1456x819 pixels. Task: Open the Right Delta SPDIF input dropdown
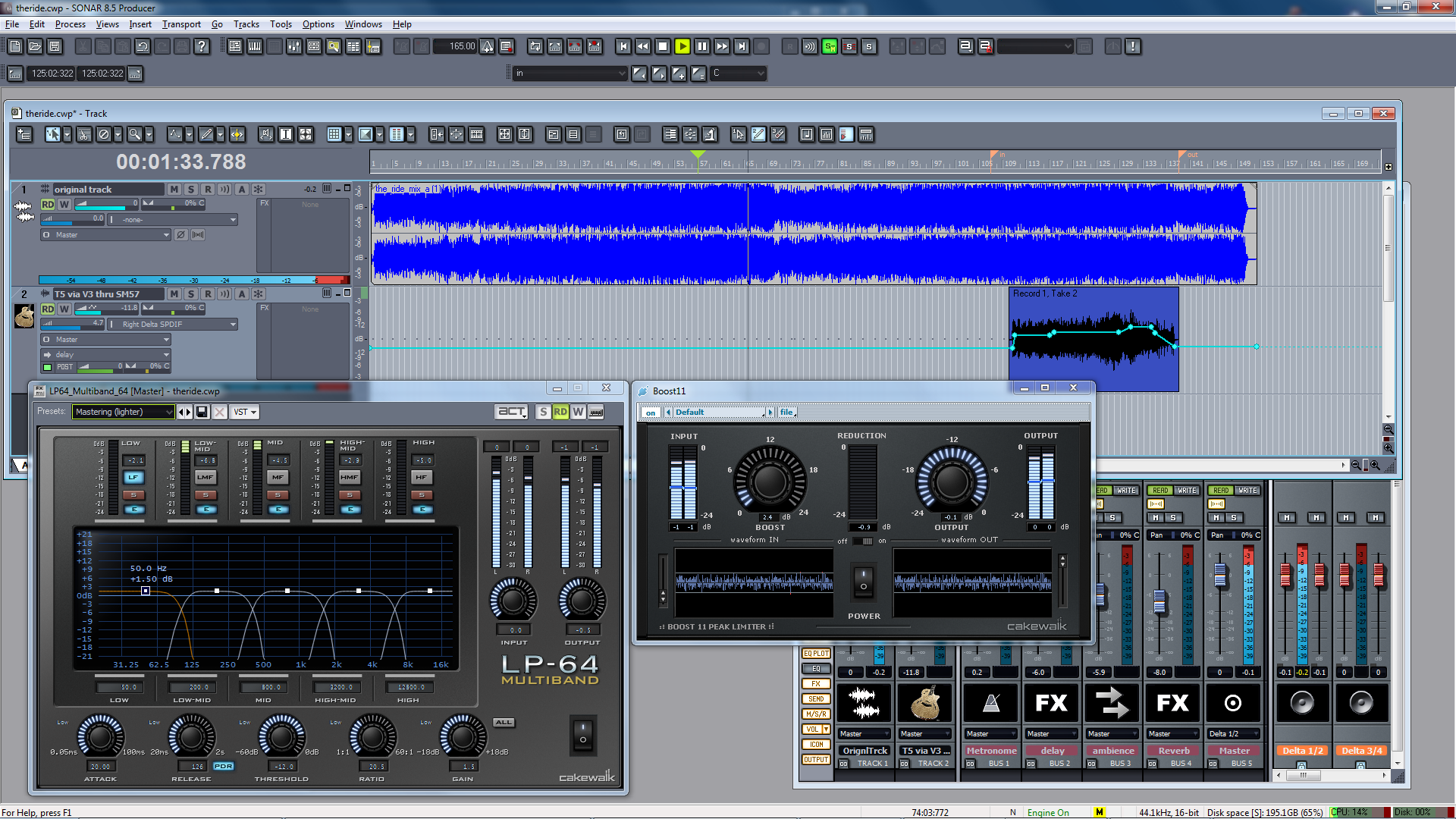[x=174, y=325]
